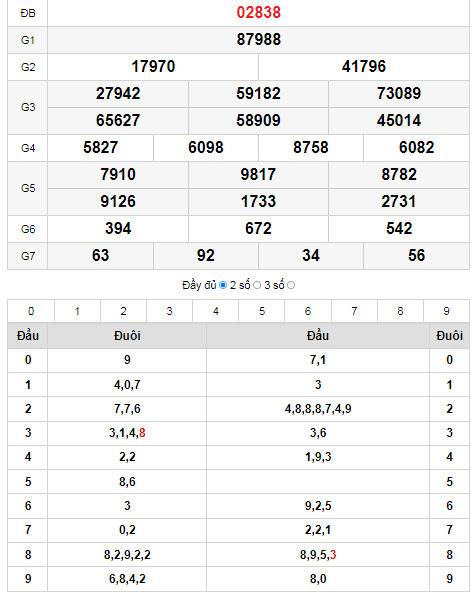Viewport: 474px width, 596px height.
Task: Click digit filter tab 1
Action: (x=77, y=311)
